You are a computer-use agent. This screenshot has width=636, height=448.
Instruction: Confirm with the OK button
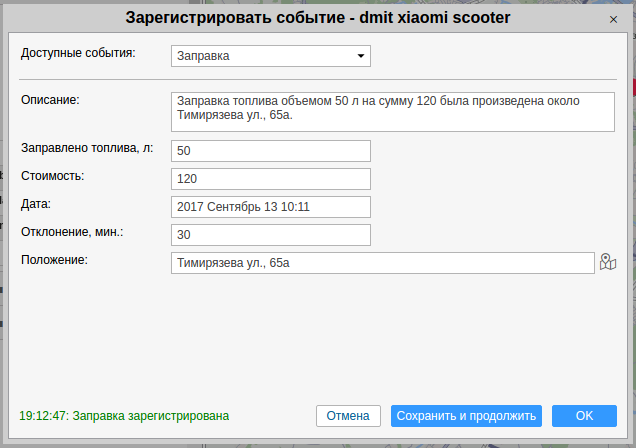pyautogui.click(x=584, y=416)
